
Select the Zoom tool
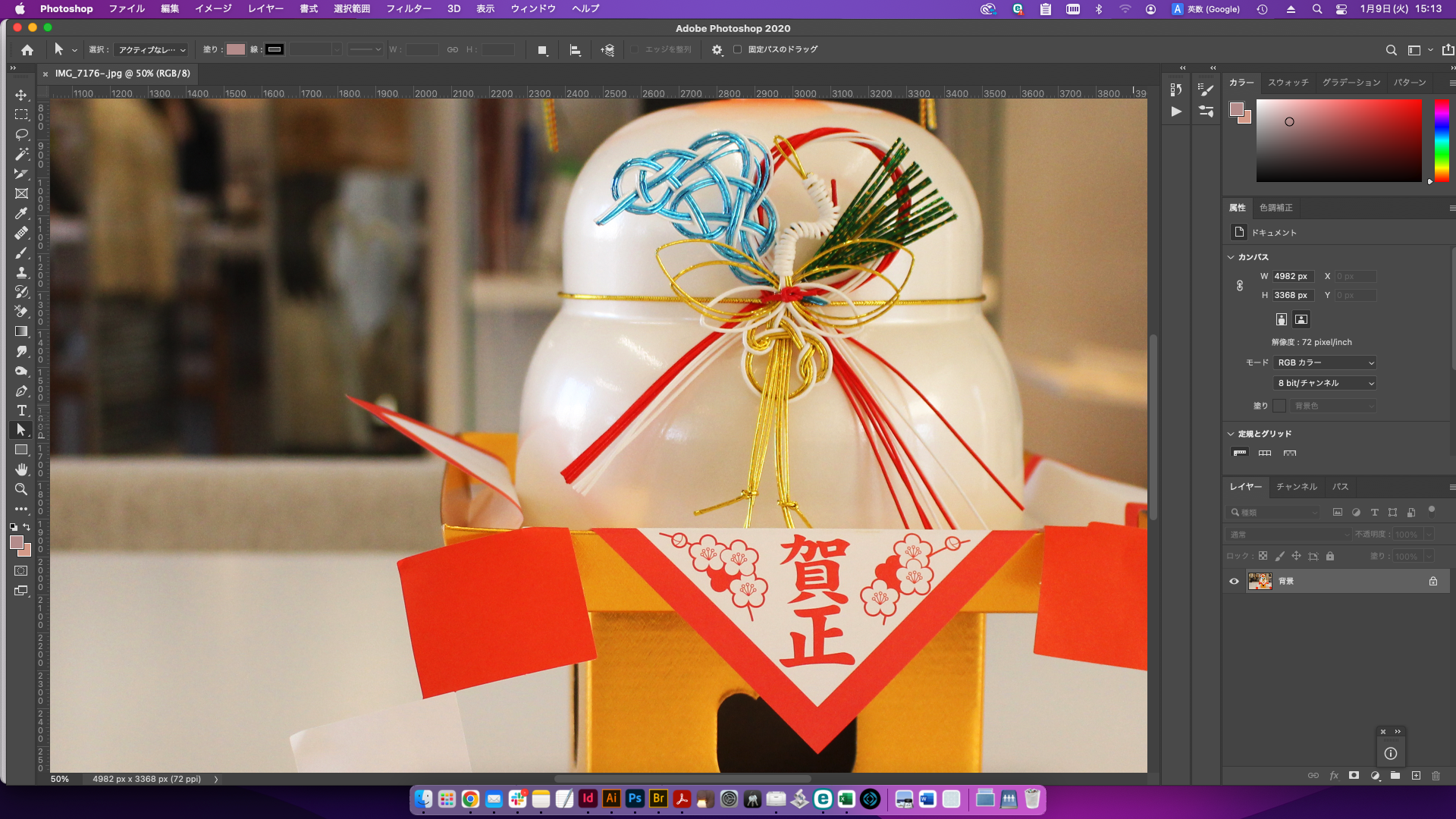click(21, 489)
